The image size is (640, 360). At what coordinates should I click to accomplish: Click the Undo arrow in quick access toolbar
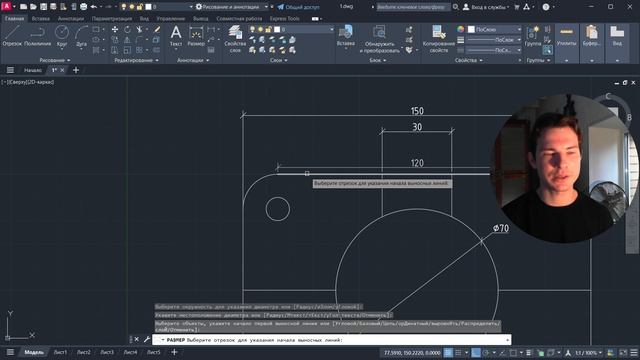(93, 7)
